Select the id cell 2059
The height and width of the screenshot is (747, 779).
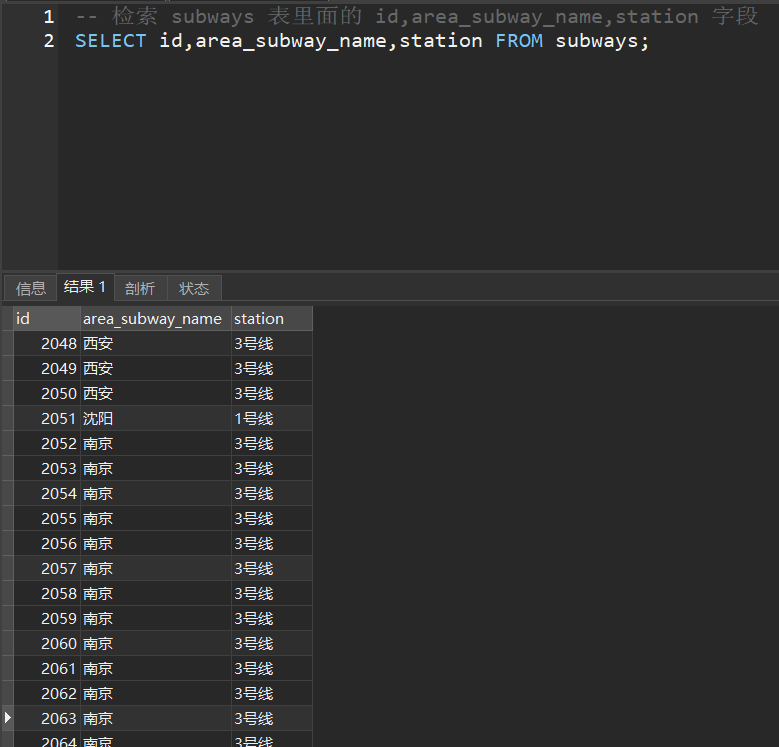(47, 618)
